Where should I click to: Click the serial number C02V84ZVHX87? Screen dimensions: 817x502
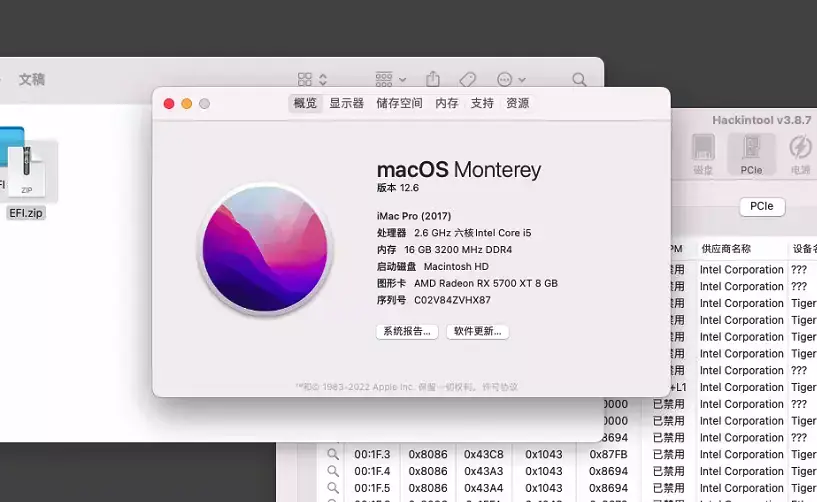pos(452,300)
